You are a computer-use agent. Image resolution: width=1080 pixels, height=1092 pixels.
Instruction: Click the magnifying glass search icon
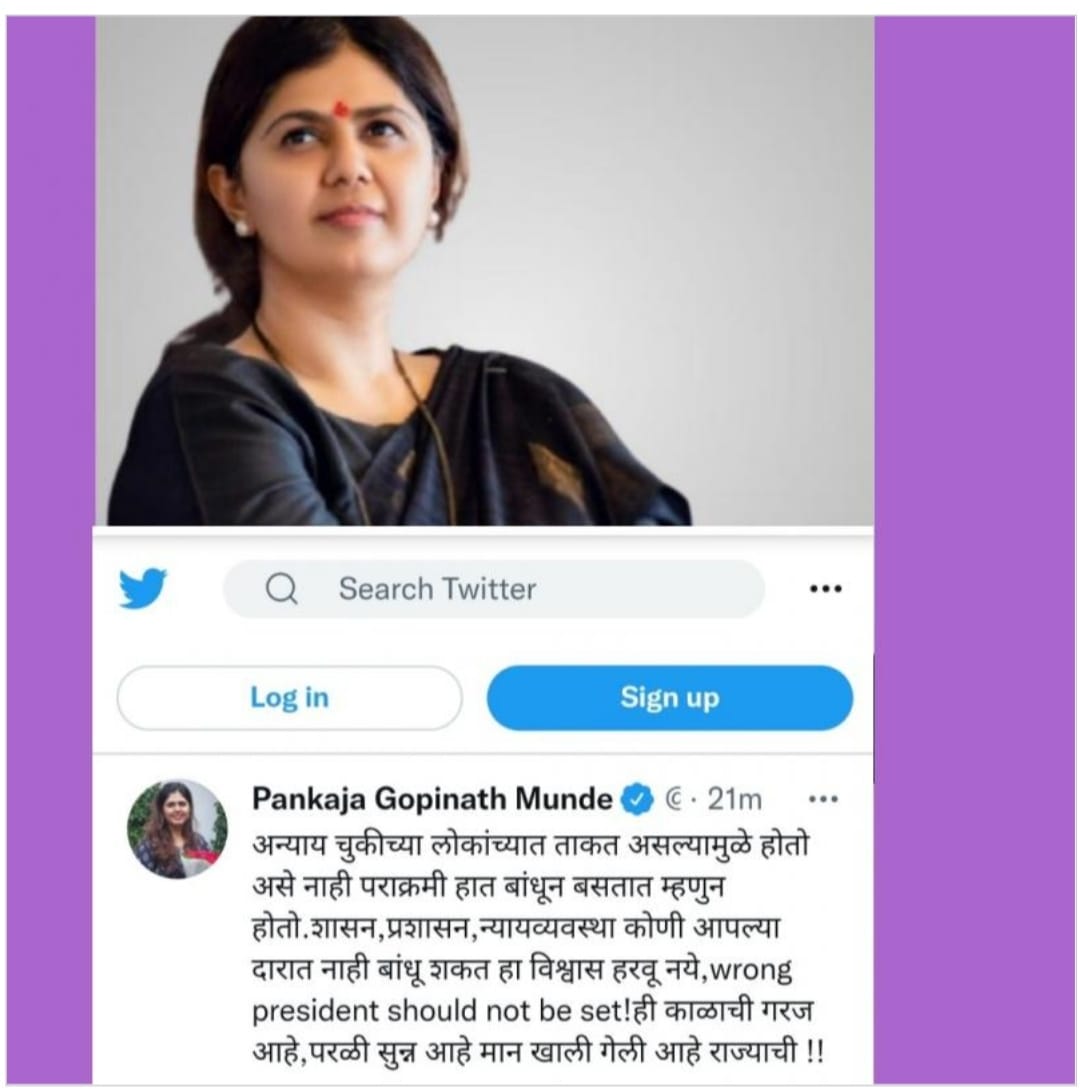coord(281,588)
